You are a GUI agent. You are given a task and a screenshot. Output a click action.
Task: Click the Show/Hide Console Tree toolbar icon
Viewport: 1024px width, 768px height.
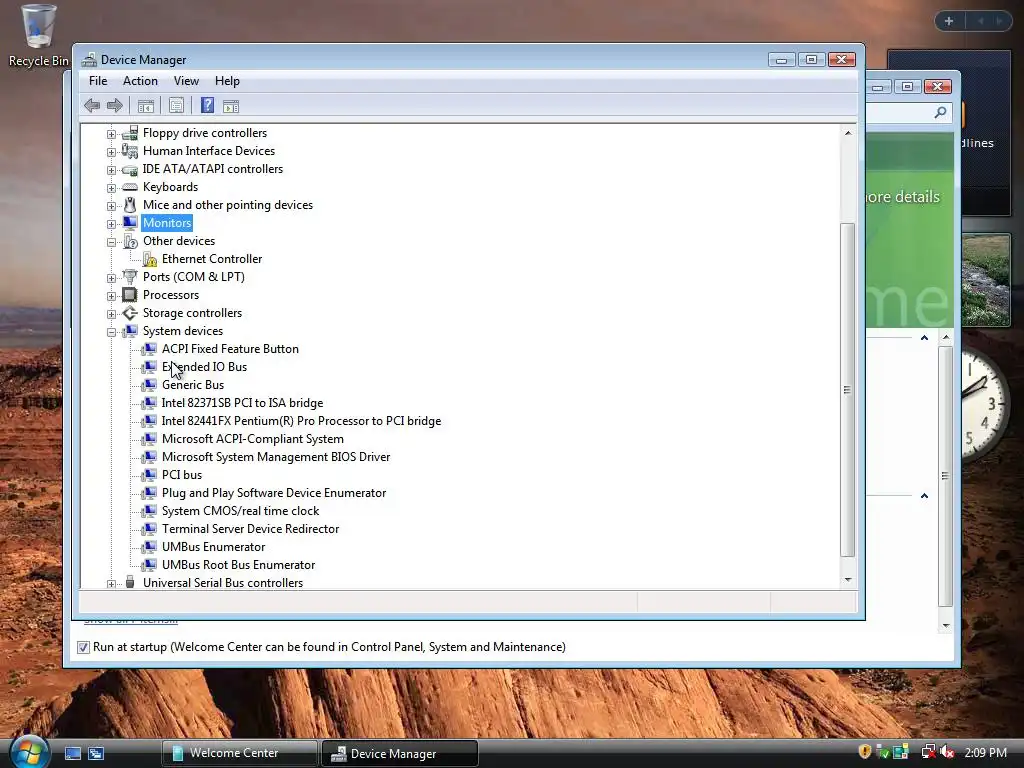(146, 106)
